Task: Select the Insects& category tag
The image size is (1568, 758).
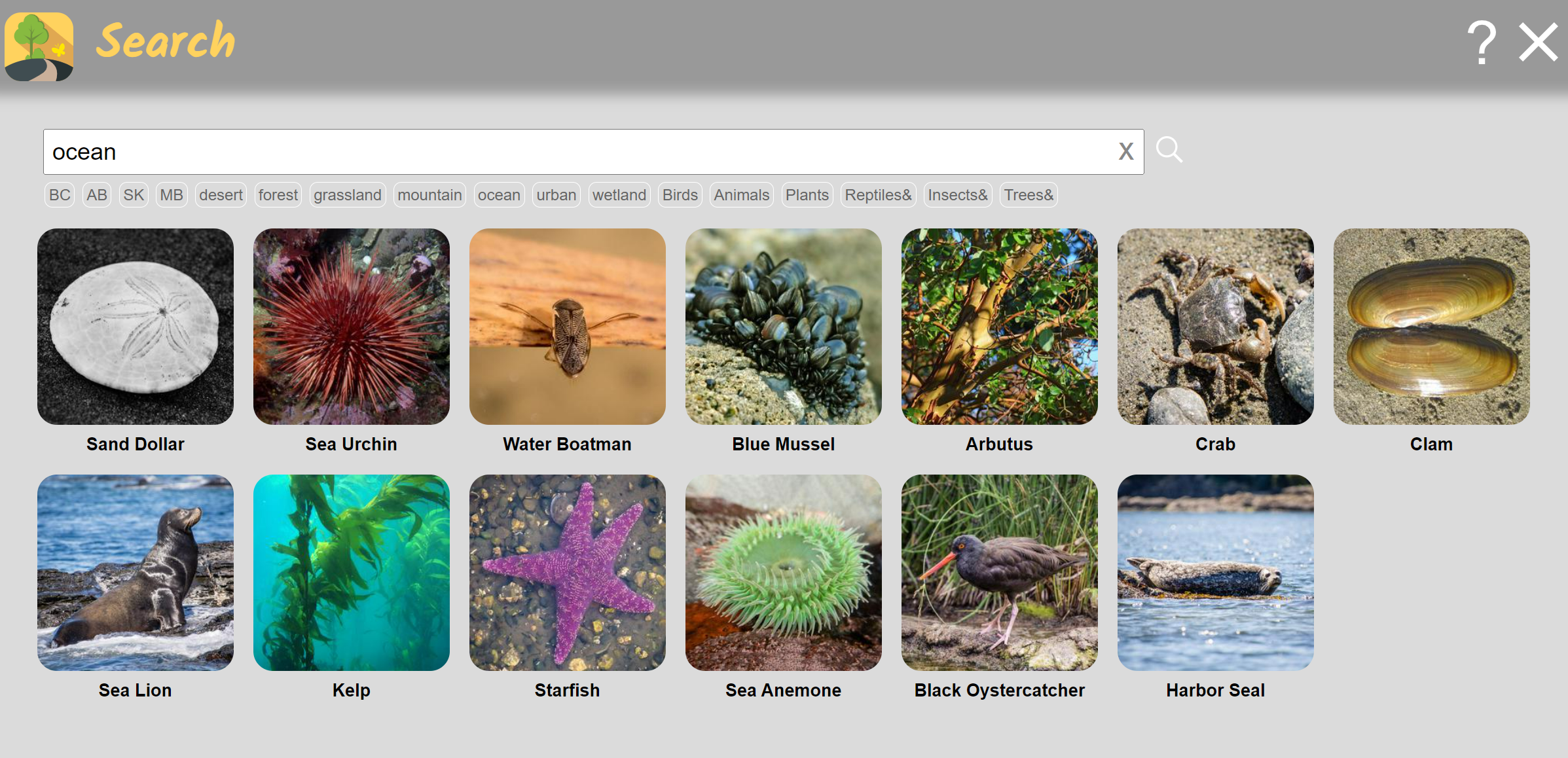Action: [x=957, y=195]
